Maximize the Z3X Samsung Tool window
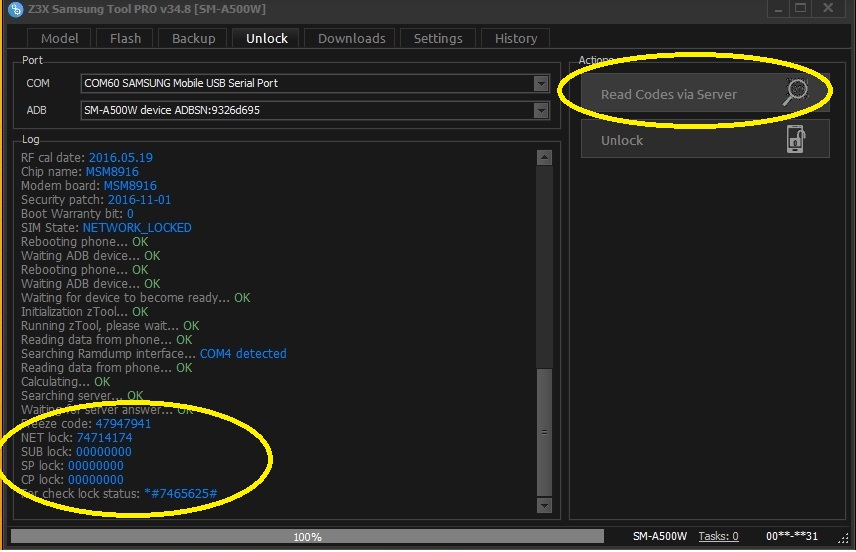This screenshot has height=552, width=856. pos(800,9)
